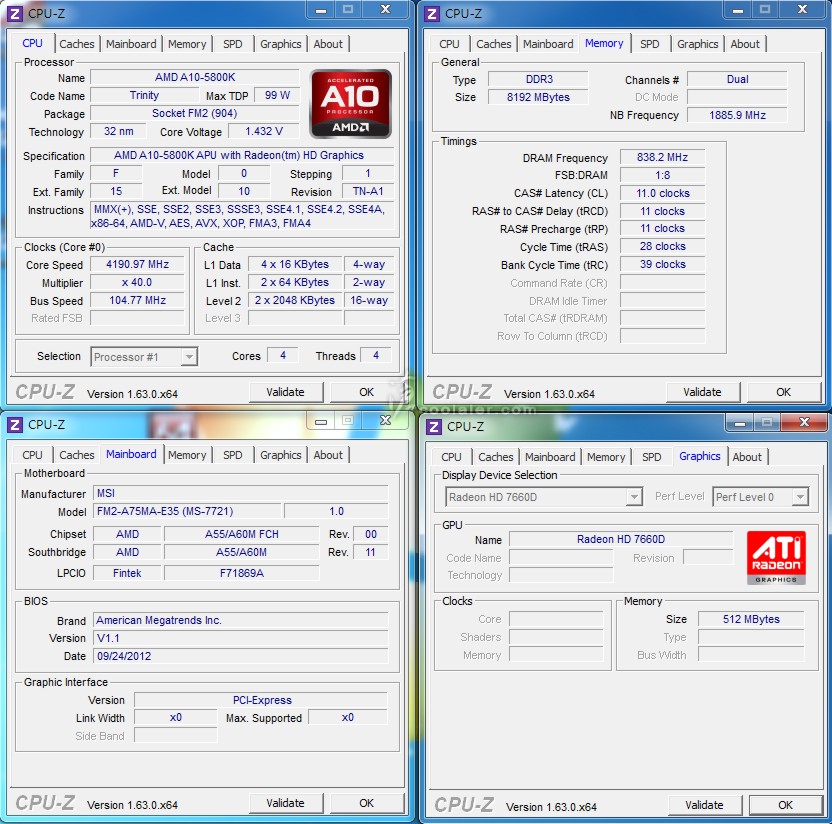
Task: Click Validate in the Processor window
Action: [285, 392]
